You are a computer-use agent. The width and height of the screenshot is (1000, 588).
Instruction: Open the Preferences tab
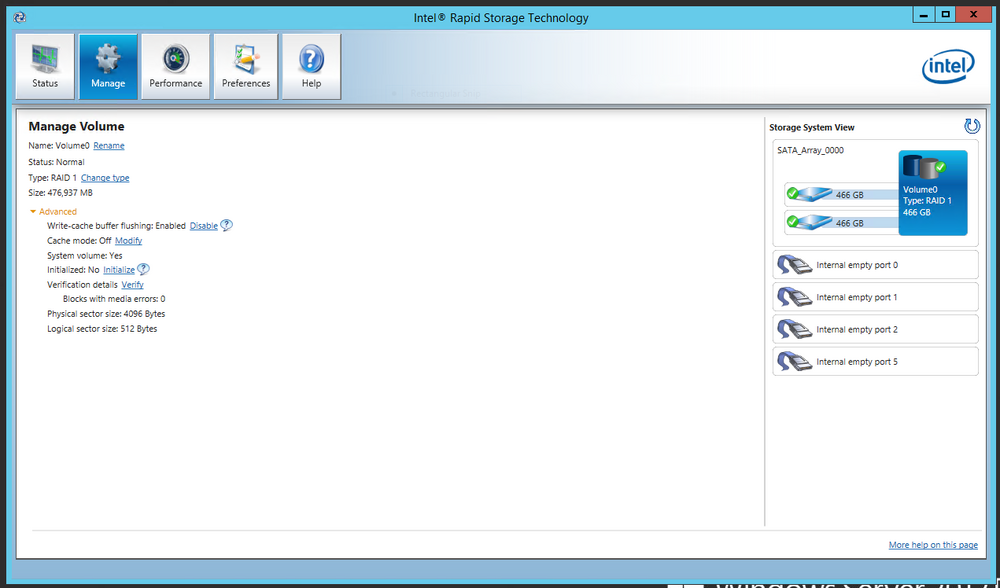[246, 67]
